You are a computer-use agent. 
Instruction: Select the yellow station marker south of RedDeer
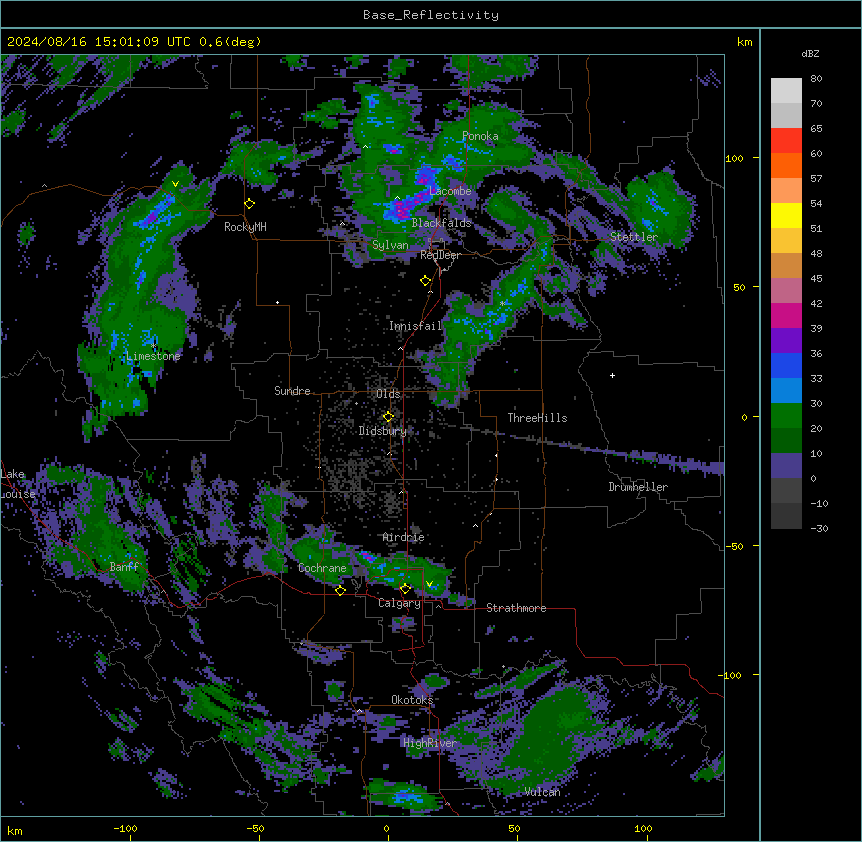[426, 281]
